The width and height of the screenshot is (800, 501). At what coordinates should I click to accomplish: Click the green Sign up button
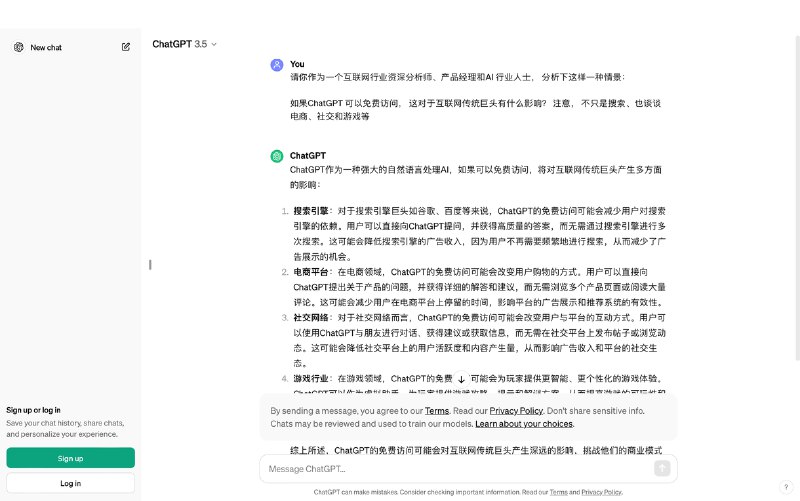70,458
